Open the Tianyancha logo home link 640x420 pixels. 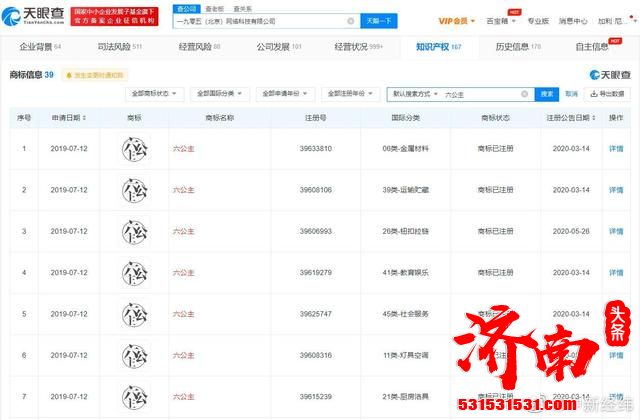(x=33, y=16)
